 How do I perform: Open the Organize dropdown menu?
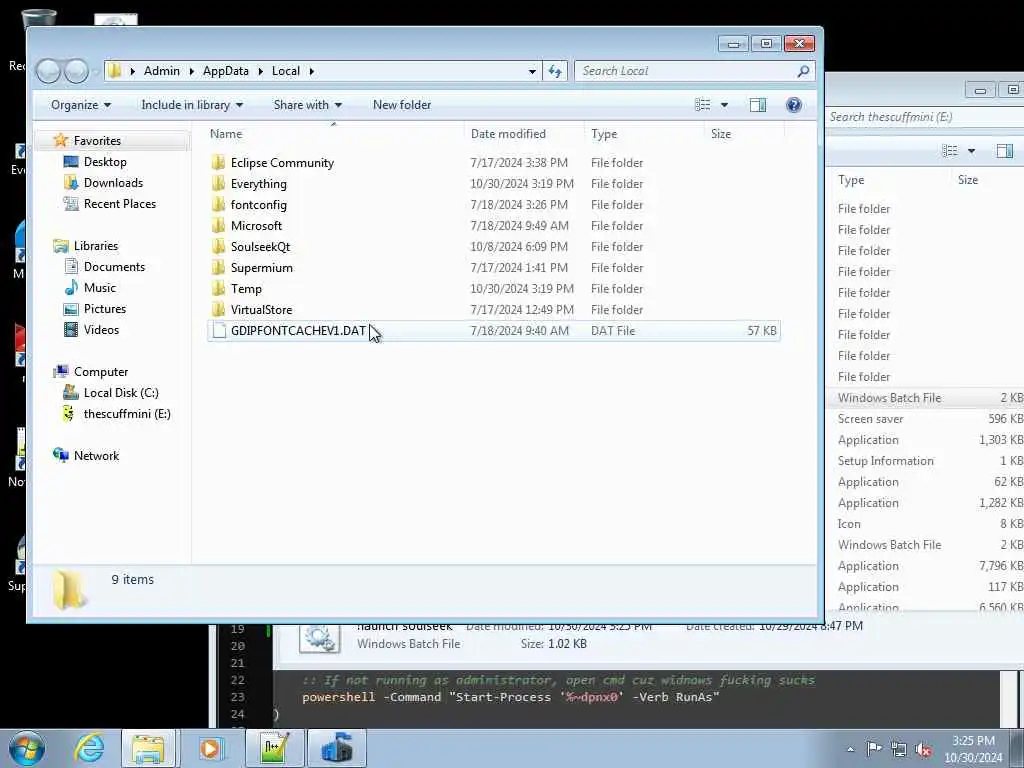pyautogui.click(x=81, y=105)
